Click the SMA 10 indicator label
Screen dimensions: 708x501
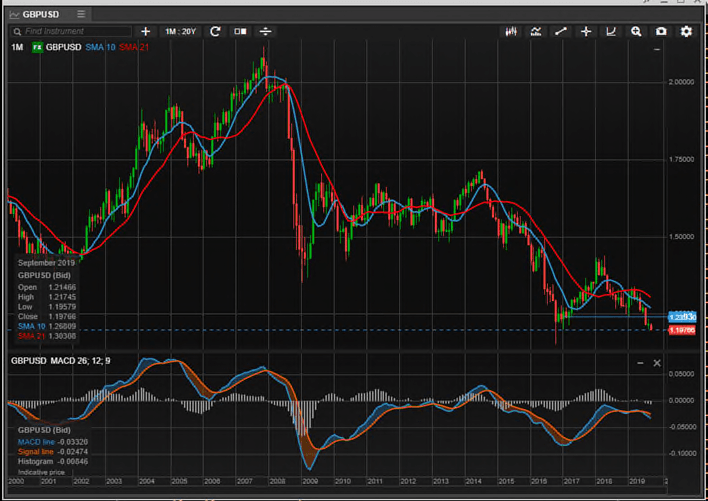click(100, 47)
